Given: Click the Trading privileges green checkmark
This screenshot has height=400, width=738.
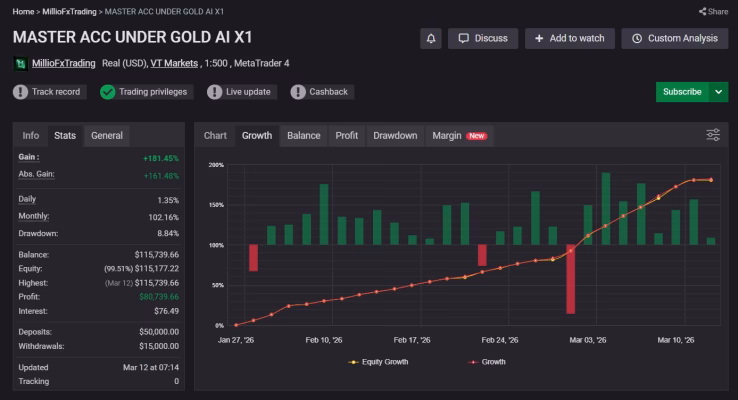Looking at the screenshot, I should [107, 92].
